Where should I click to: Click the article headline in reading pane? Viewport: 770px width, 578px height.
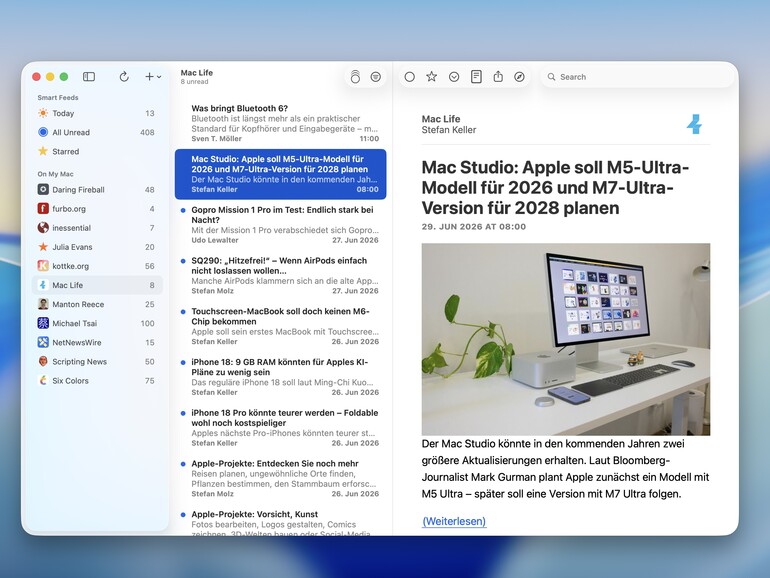pyautogui.click(x=555, y=188)
